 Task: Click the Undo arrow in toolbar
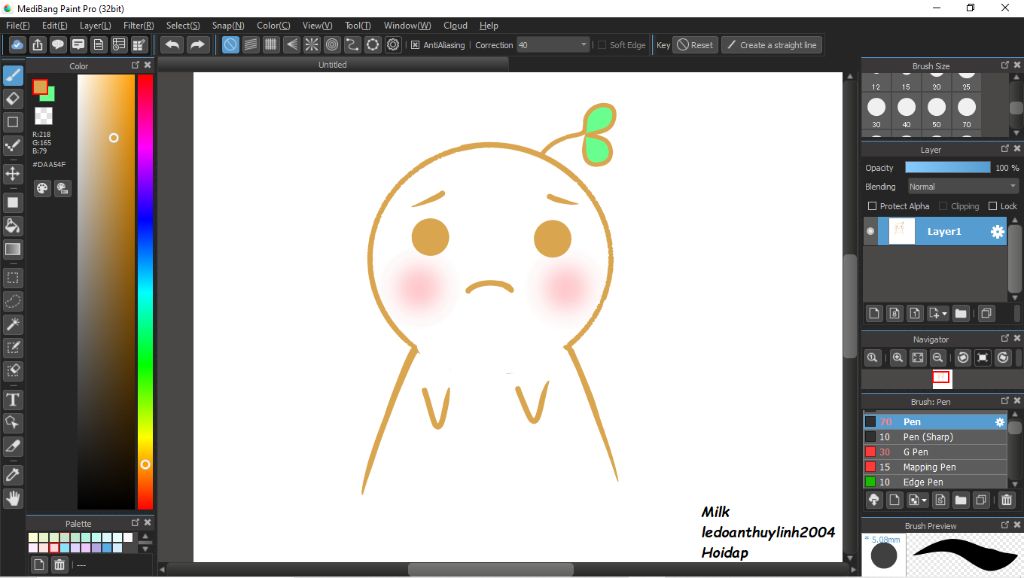172,45
